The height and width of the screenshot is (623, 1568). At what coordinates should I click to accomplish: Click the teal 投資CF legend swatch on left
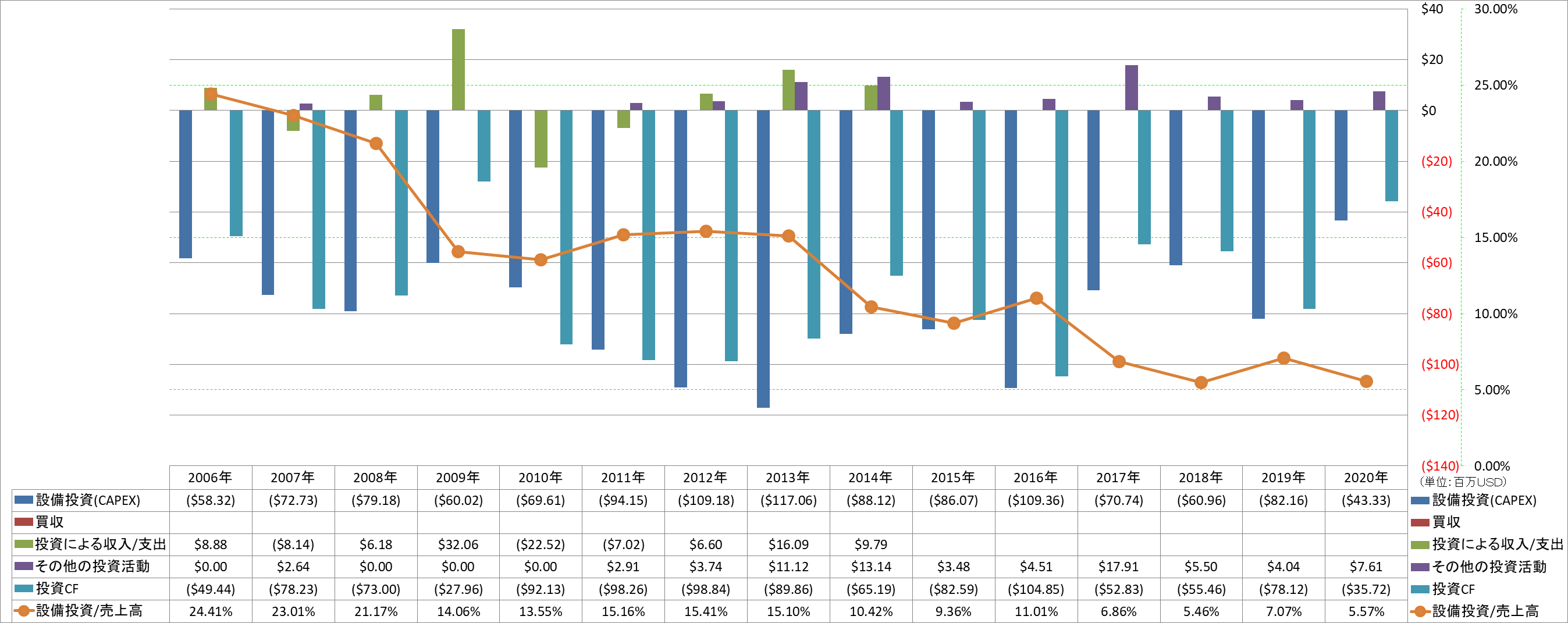pyautogui.click(x=23, y=588)
